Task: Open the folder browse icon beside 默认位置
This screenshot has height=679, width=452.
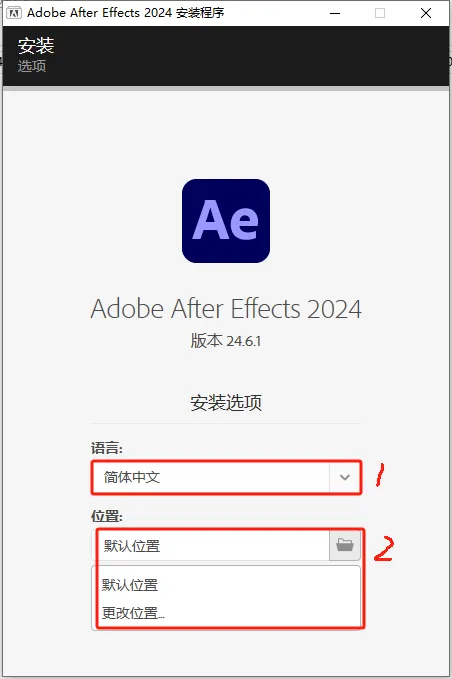Action: click(x=345, y=545)
